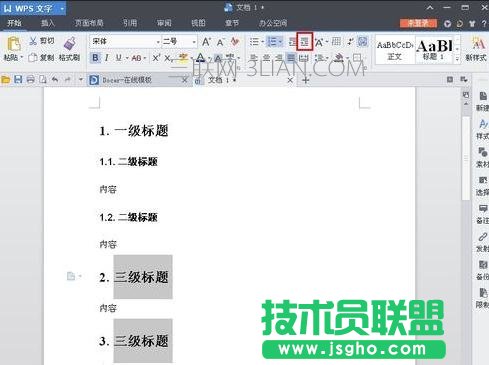Click the increase indent icon

[305, 42]
